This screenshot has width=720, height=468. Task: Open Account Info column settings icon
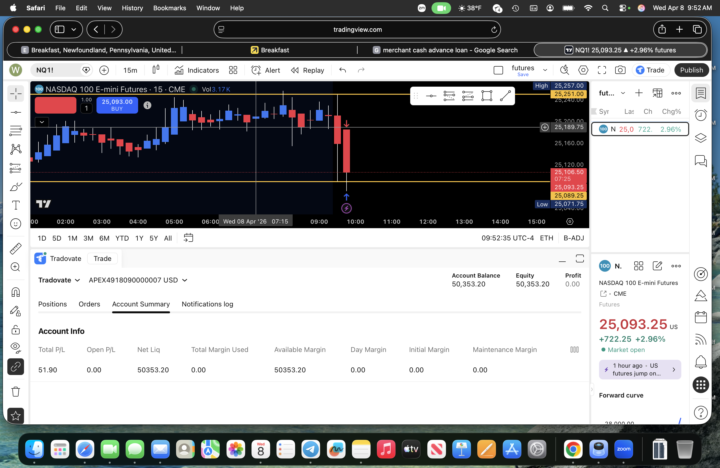click(574, 350)
